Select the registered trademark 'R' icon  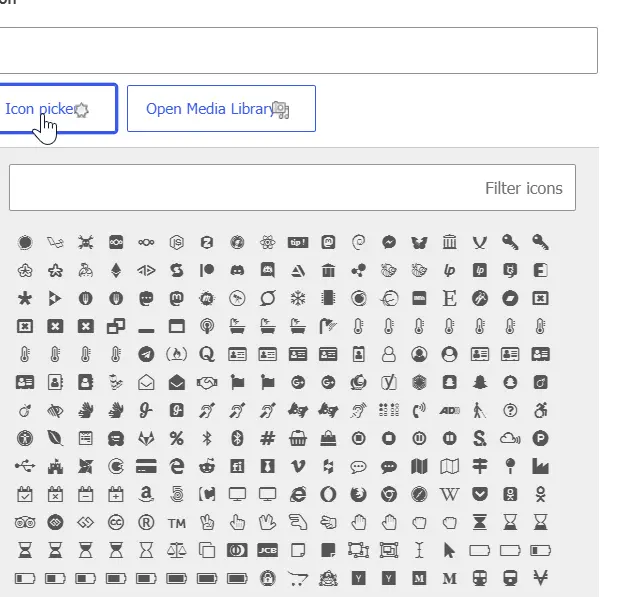(x=146, y=522)
